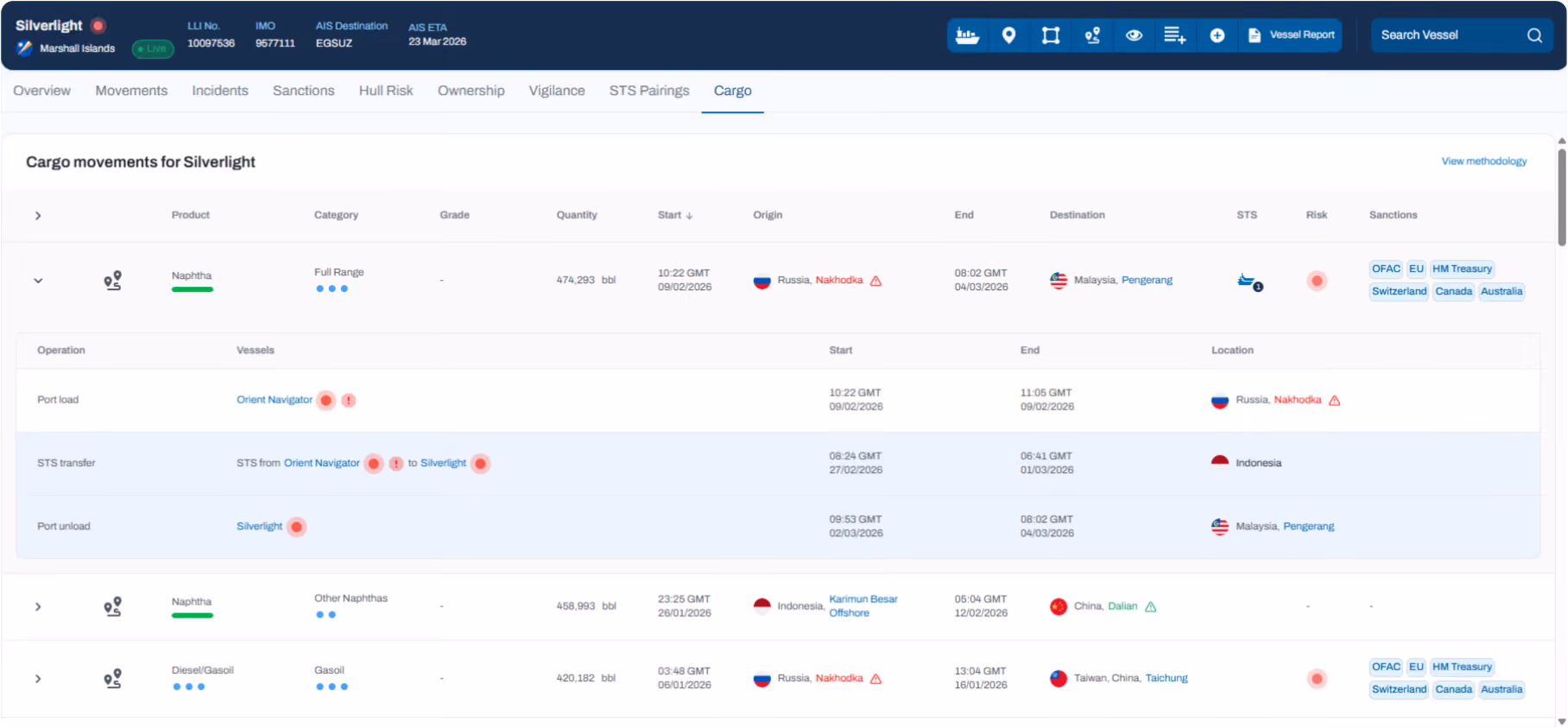Image resolution: width=1568 pixels, height=728 pixels.
Task: Collapse the Naphtha Nakhodka to Pengerang row
Action: click(x=38, y=281)
